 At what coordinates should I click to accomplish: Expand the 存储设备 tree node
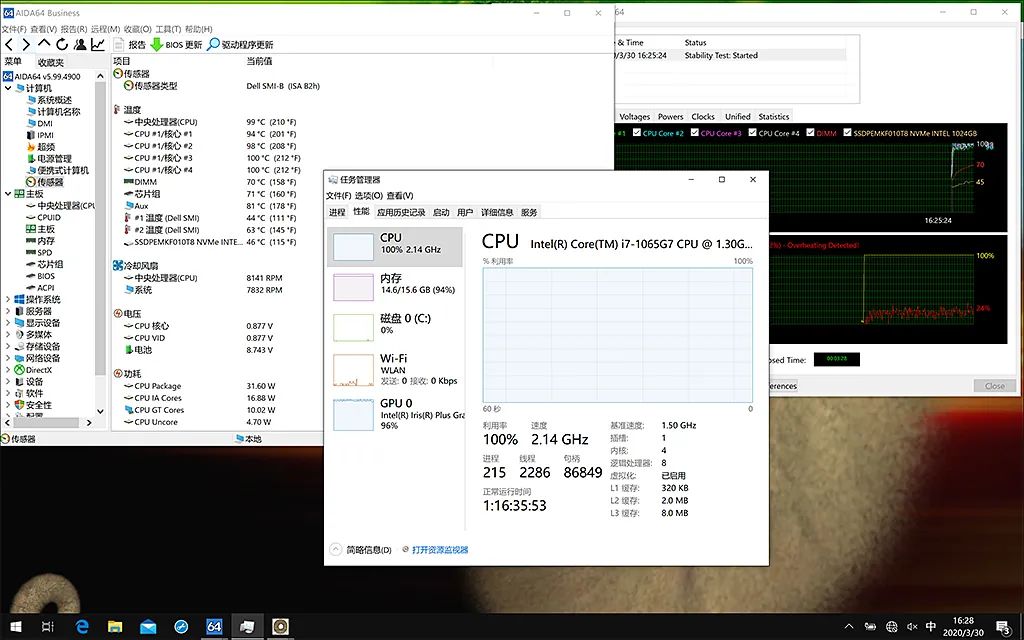pyautogui.click(x=8, y=347)
